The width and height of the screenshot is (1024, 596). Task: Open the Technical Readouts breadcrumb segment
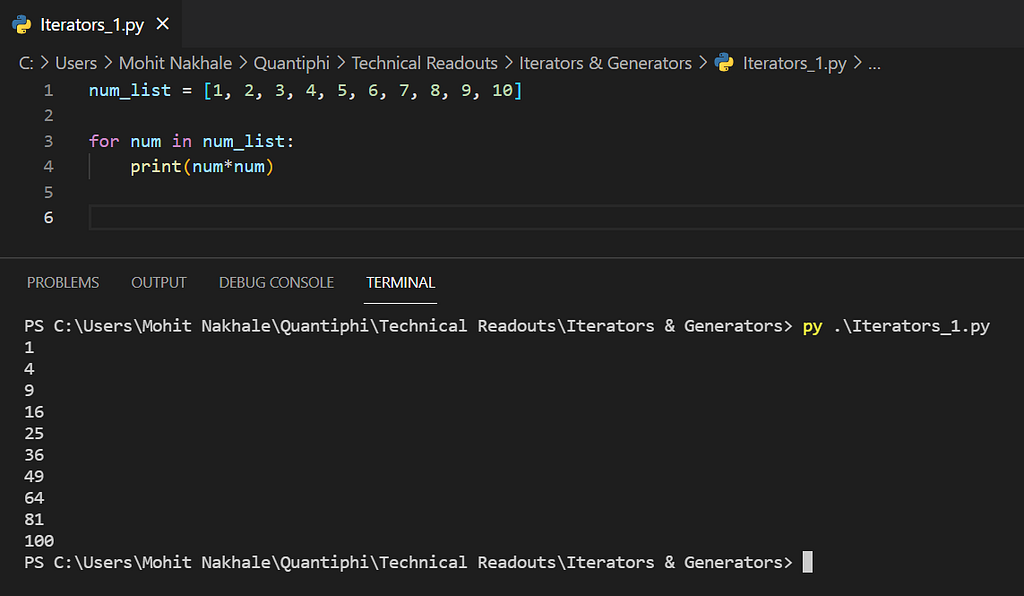[x=424, y=63]
